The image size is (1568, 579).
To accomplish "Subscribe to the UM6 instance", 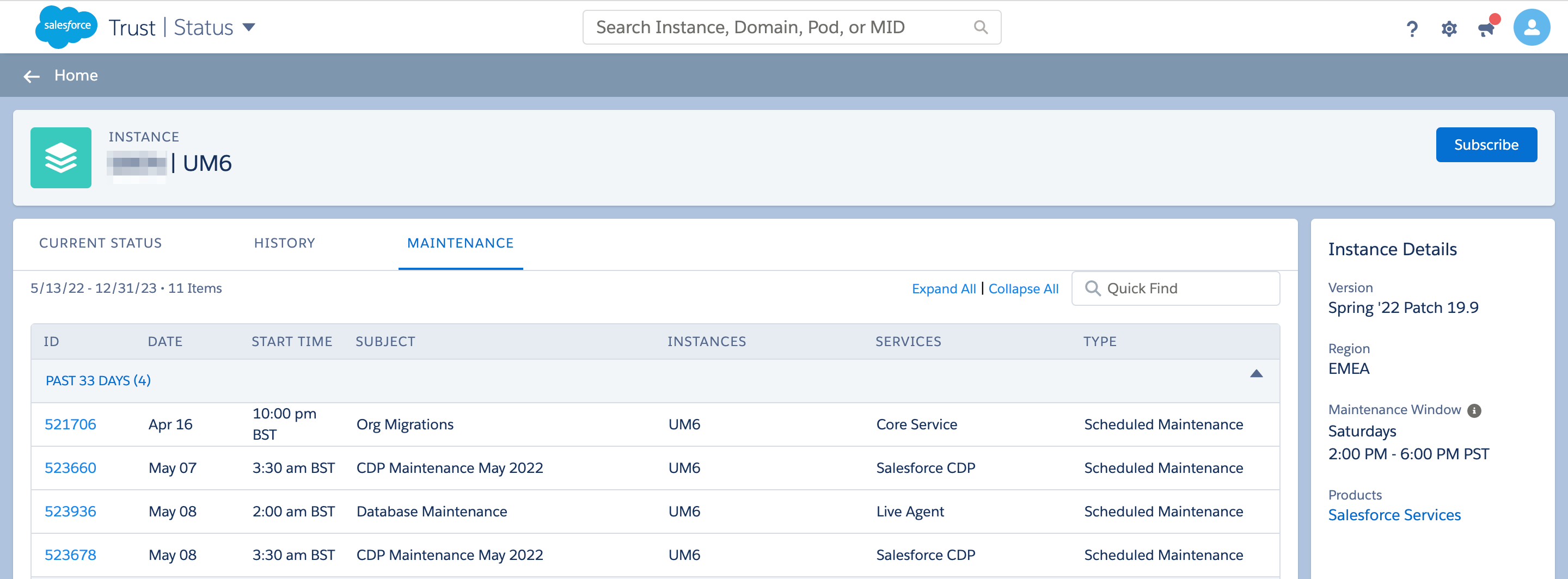I will pos(1486,145).
